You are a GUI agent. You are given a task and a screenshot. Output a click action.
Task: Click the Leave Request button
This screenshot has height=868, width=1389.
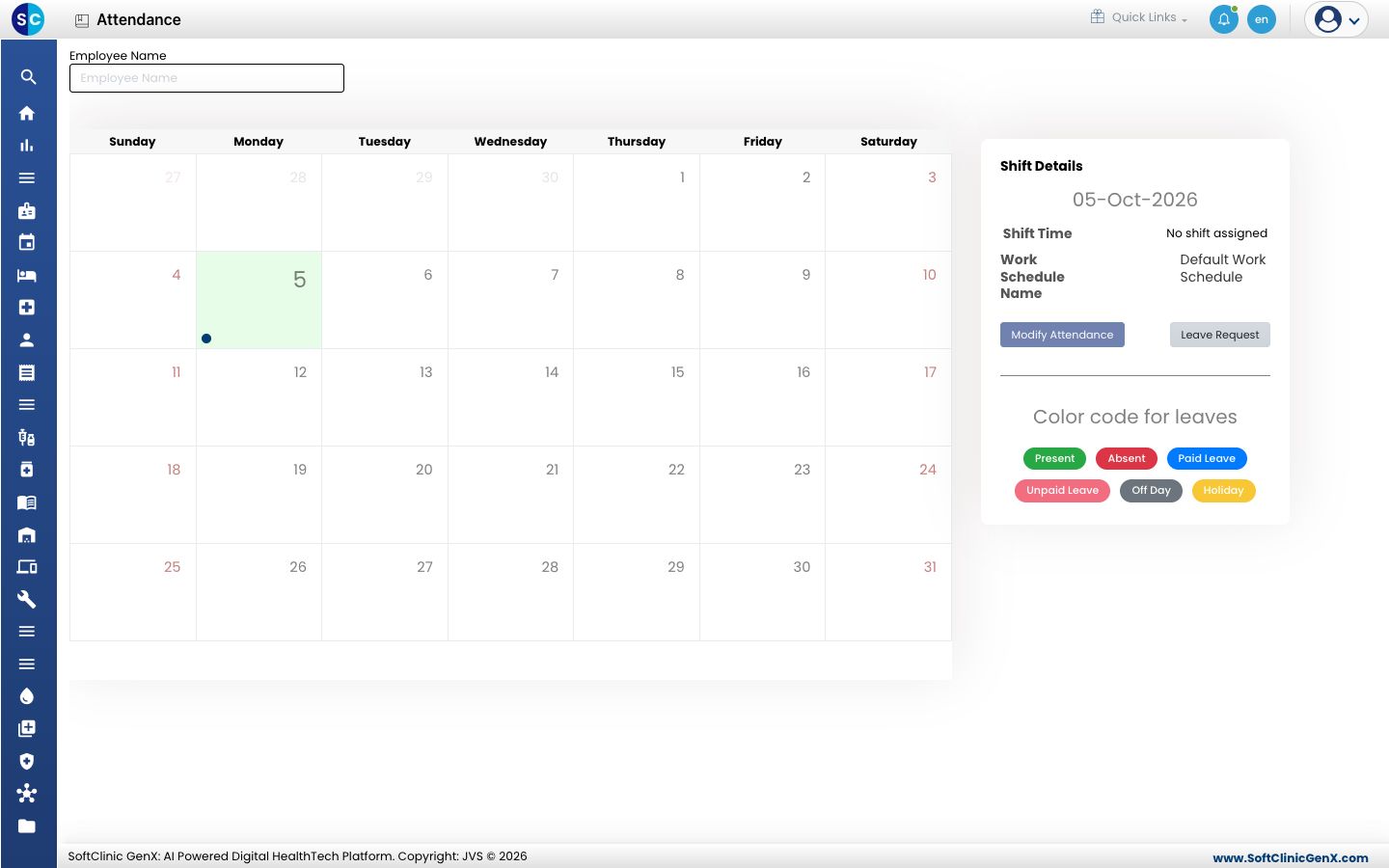click(1220, 335)
